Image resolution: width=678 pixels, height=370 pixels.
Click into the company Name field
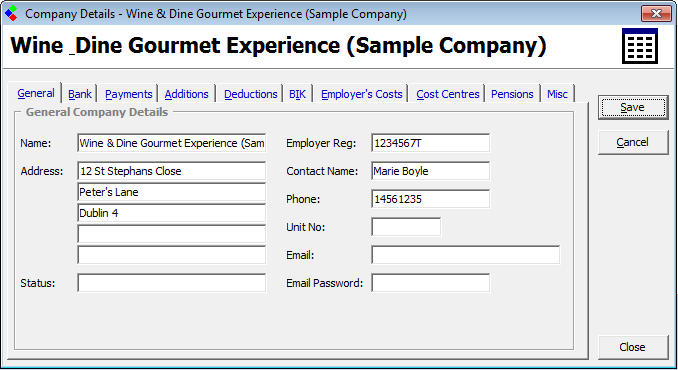(x=172, y=143)
